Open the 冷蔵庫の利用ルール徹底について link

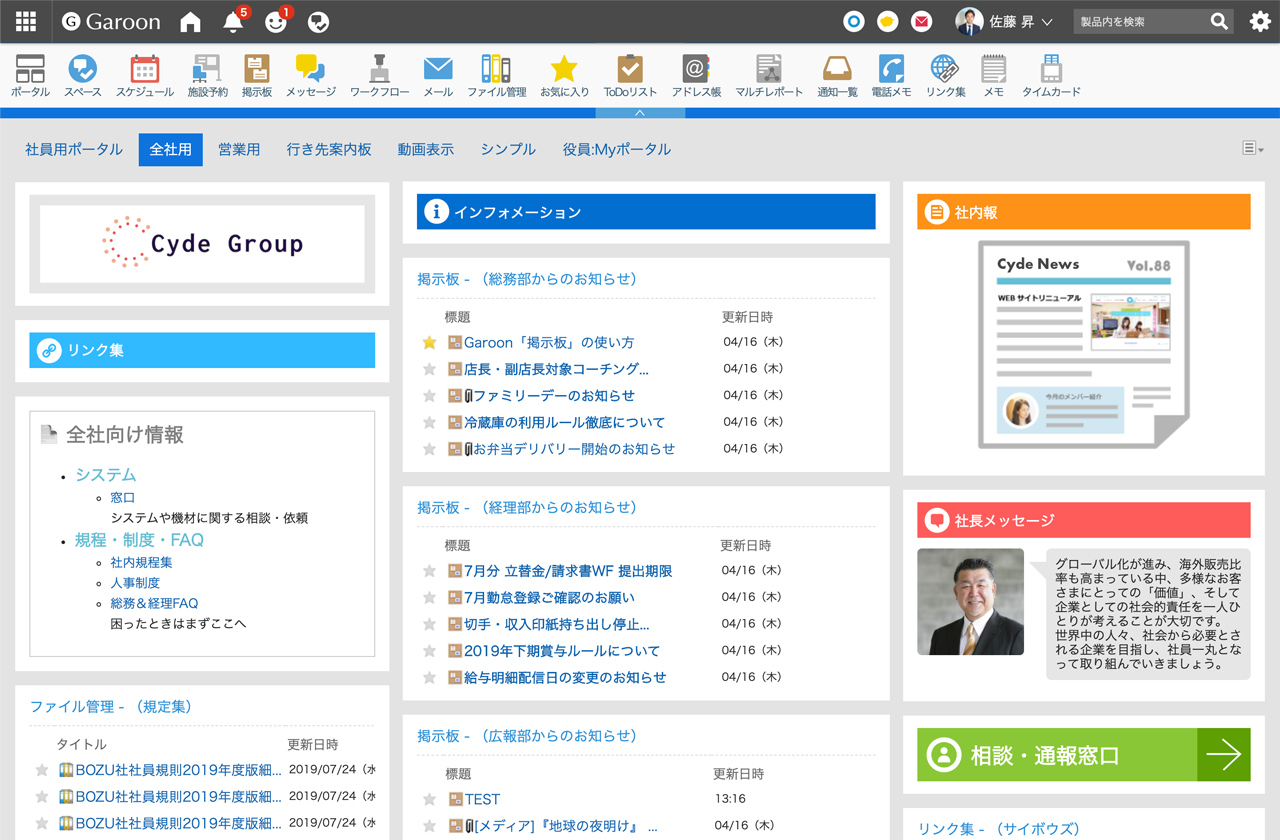tap(564, 423)
